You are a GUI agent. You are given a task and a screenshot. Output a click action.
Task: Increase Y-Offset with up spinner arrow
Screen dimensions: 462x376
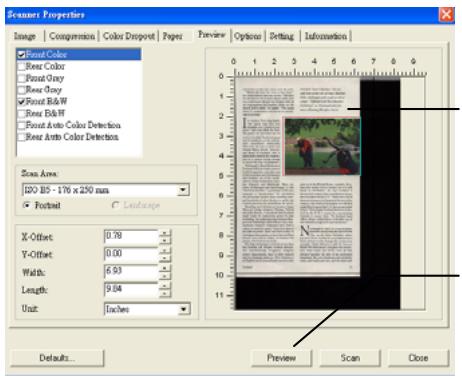click(165, 251)
